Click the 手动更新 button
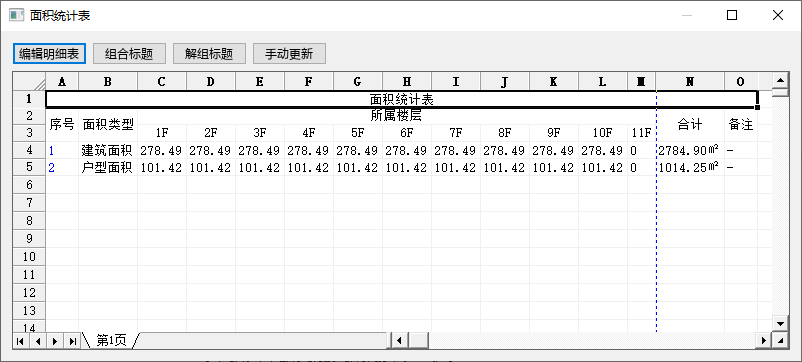This screenshot has height=362, width=802. point(289,54)
